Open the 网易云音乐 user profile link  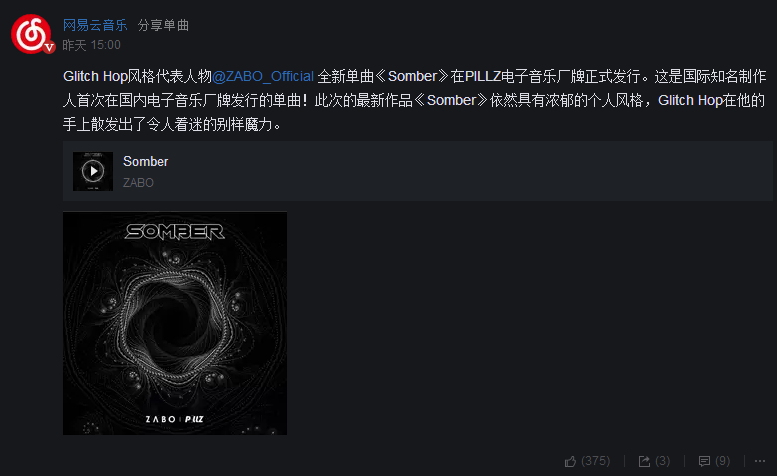95,25
